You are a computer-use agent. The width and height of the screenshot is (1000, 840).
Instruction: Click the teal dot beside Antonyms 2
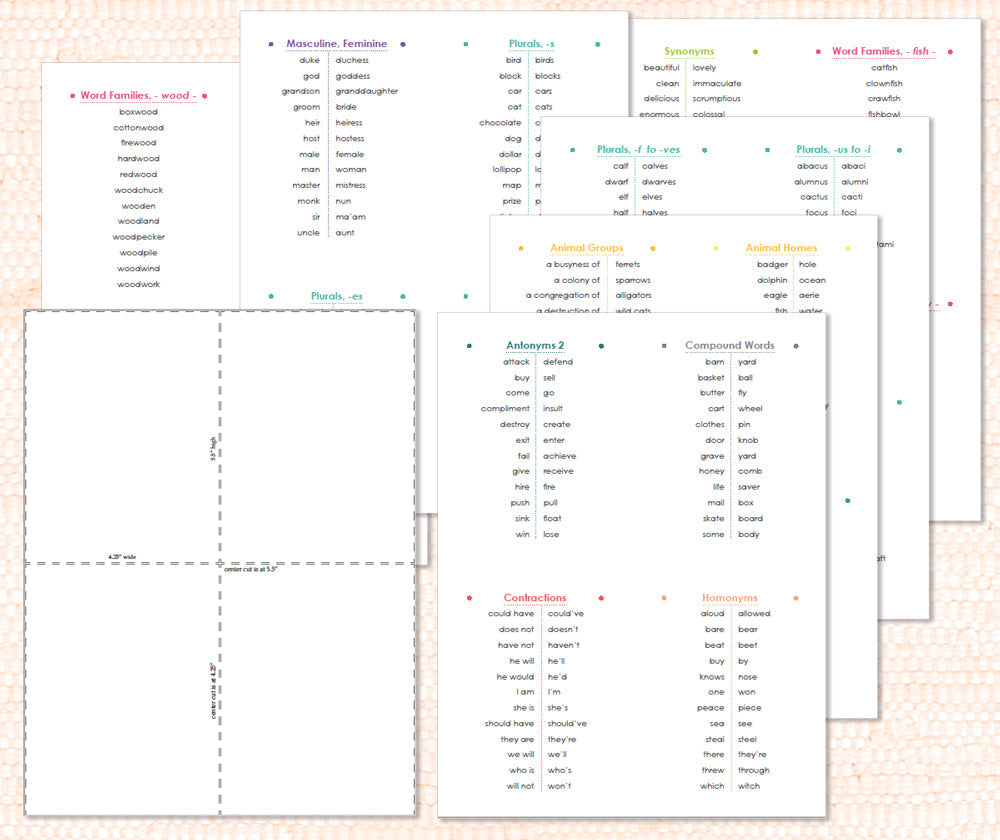(x=469, y=345)
